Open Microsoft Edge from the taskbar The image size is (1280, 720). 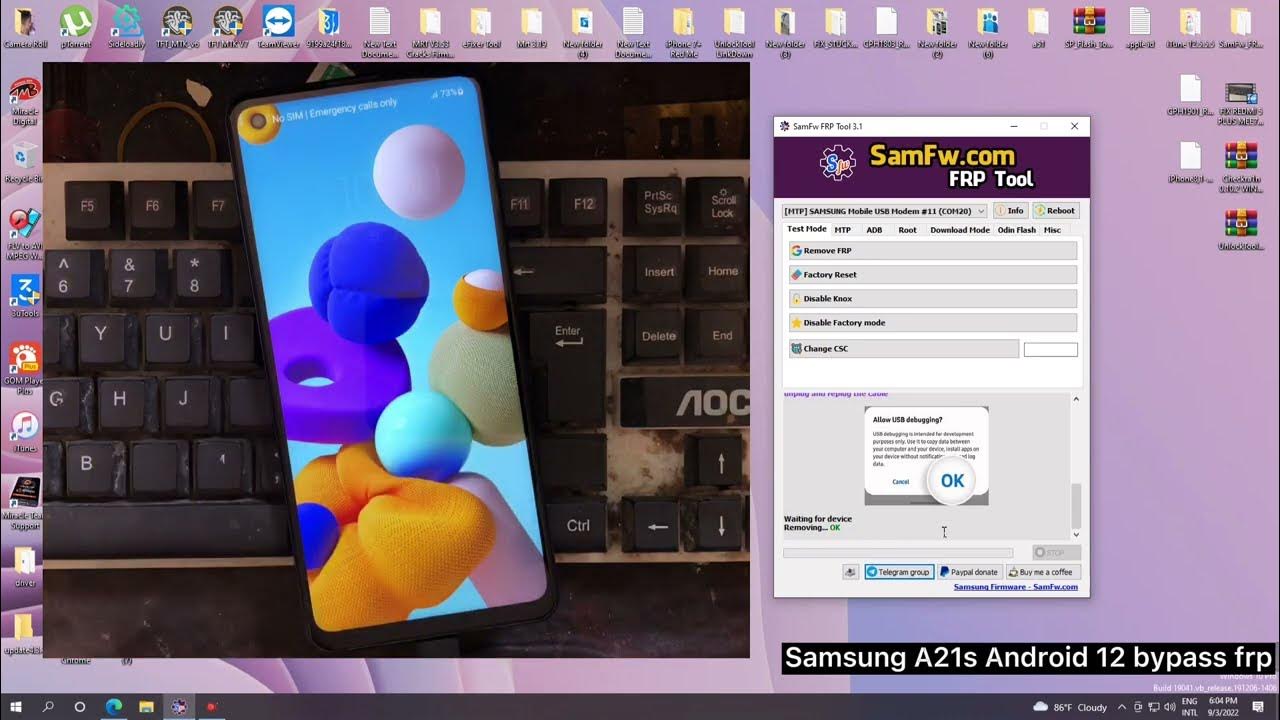click(113, 706)
